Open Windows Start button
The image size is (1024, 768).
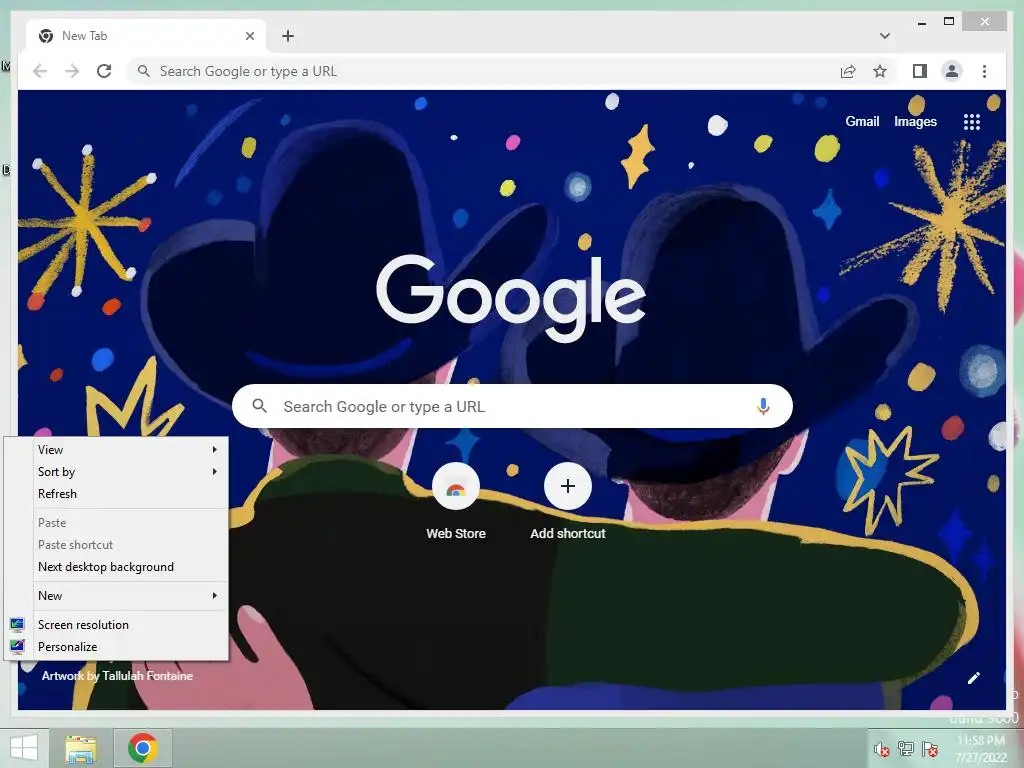pos(24,748)
